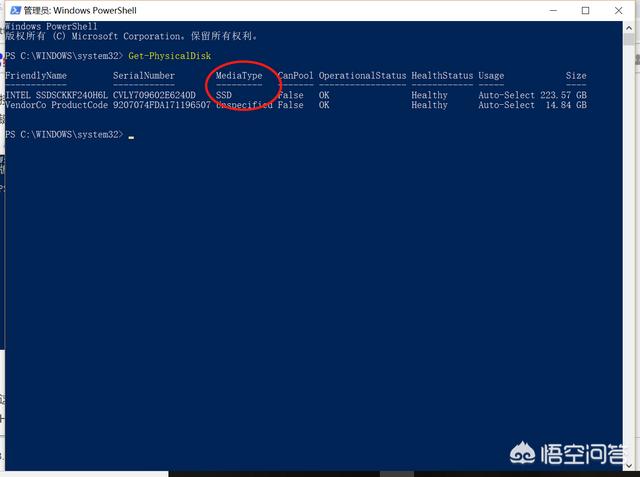Click serial number CVLY709602E6240D
Viewport: 640px width, 477px height.
coord(154,95)
